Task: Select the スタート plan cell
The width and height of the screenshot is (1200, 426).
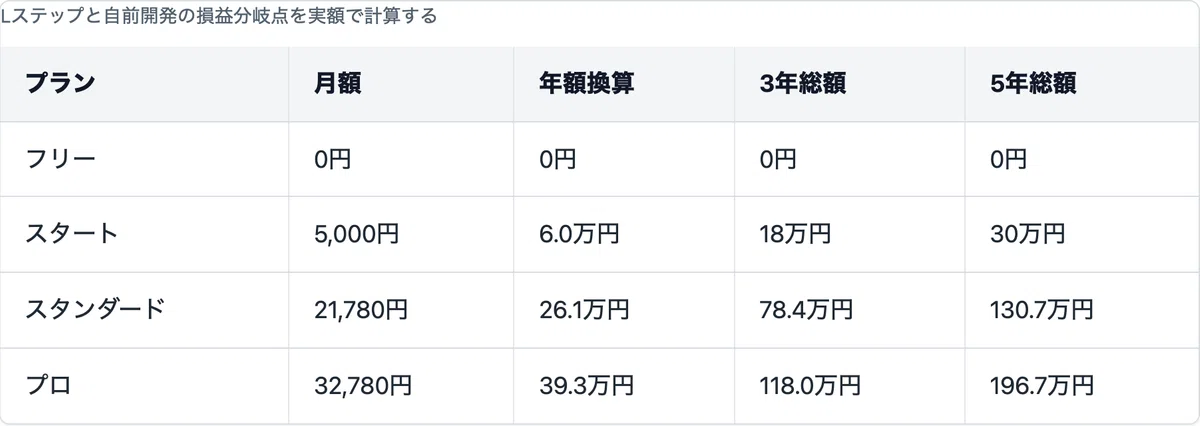Action: pos(72,234)
